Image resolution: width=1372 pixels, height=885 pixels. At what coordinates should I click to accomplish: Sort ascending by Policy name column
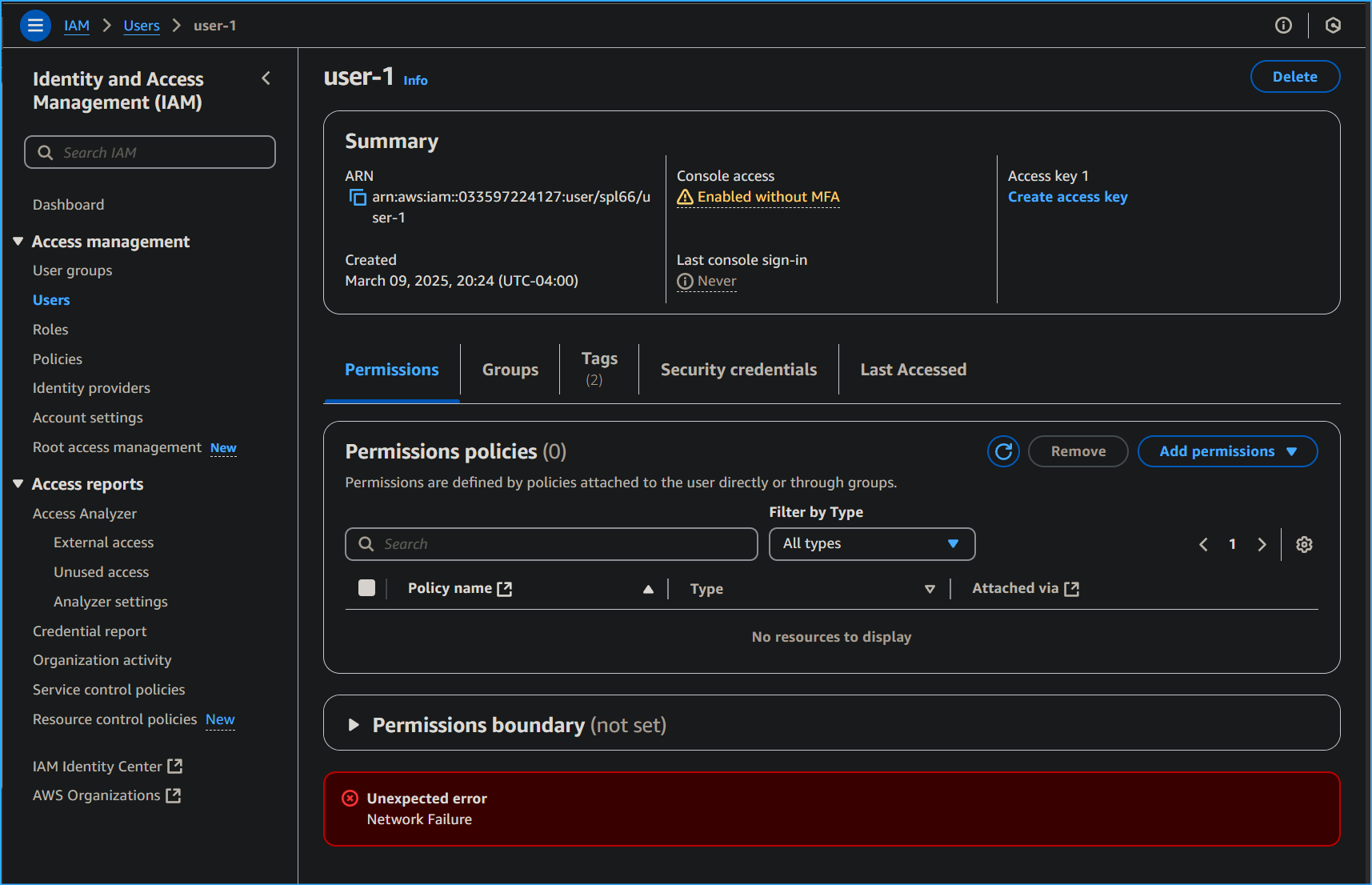648,589
